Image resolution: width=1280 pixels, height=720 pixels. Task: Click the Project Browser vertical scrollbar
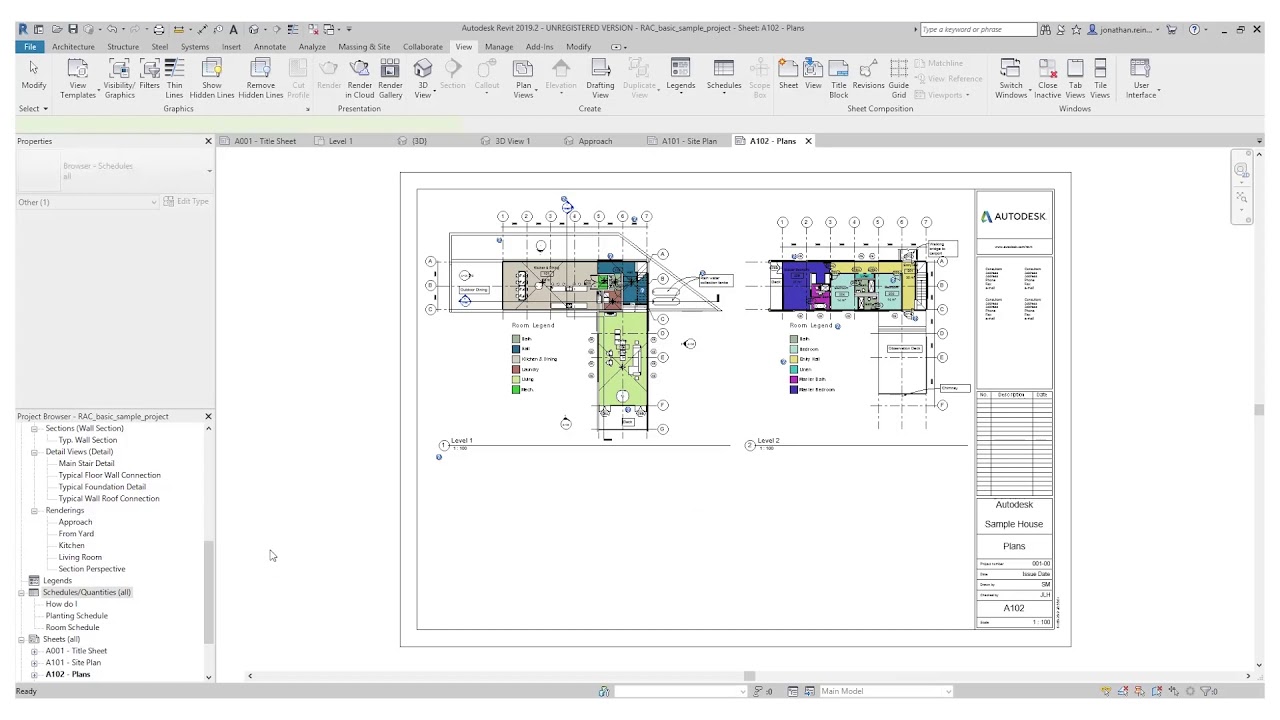click(x=208, y=592)
